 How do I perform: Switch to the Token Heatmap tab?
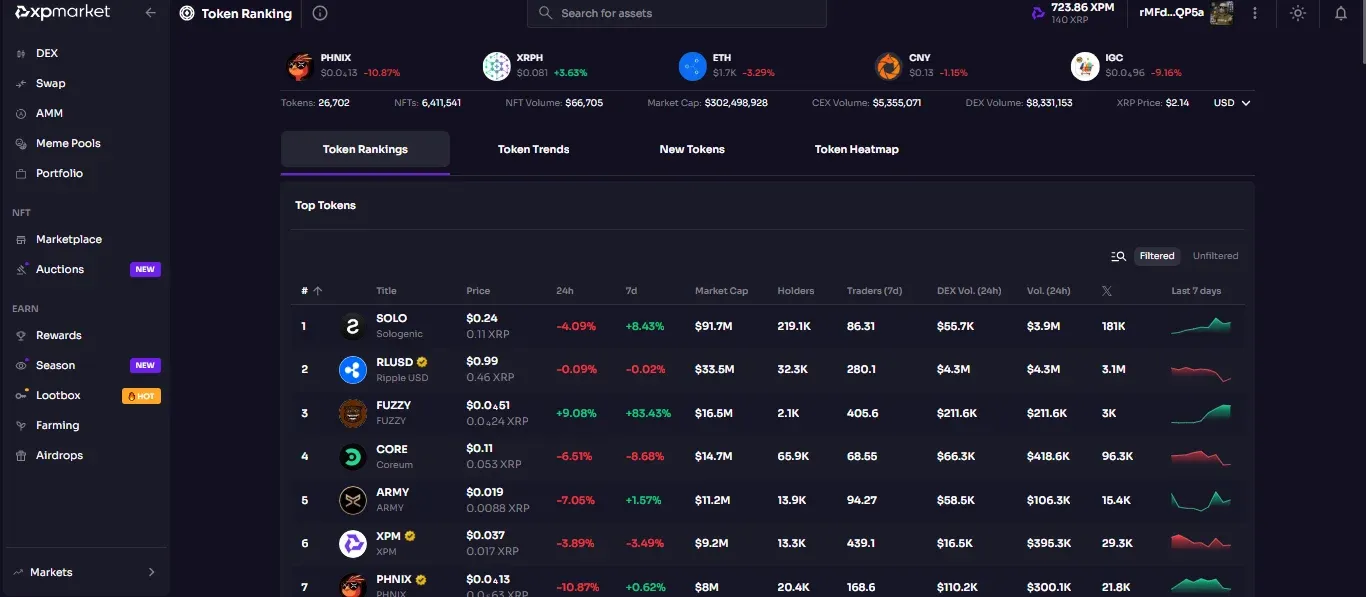(857, 149)
